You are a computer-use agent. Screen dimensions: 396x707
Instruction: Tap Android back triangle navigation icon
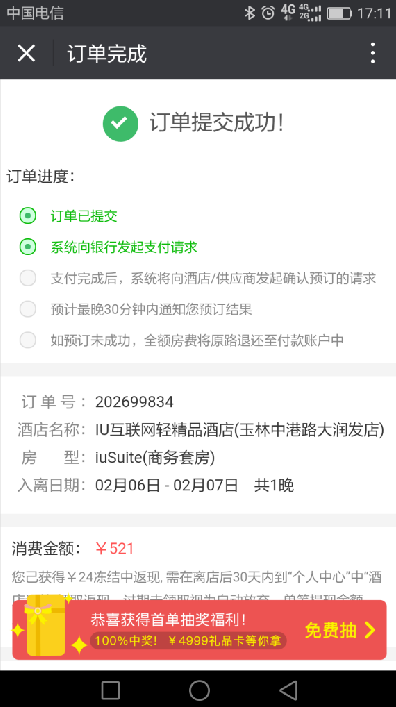click(288, 689)
